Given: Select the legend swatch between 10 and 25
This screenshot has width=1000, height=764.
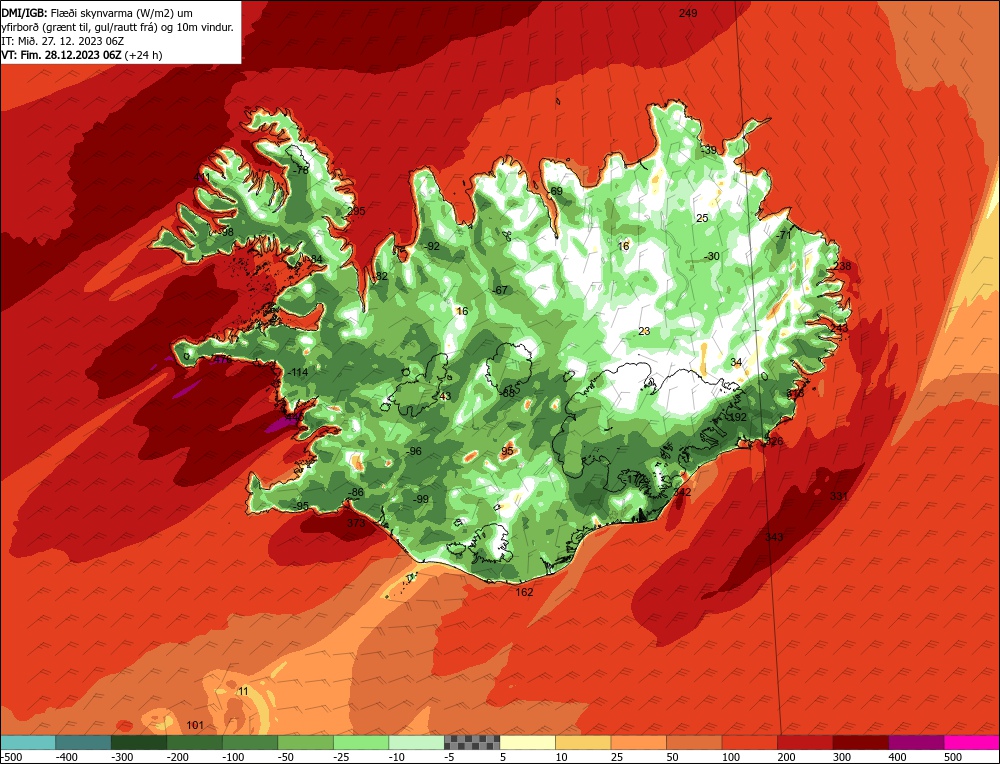Looking at the screenshot, I should click(582, 742).
